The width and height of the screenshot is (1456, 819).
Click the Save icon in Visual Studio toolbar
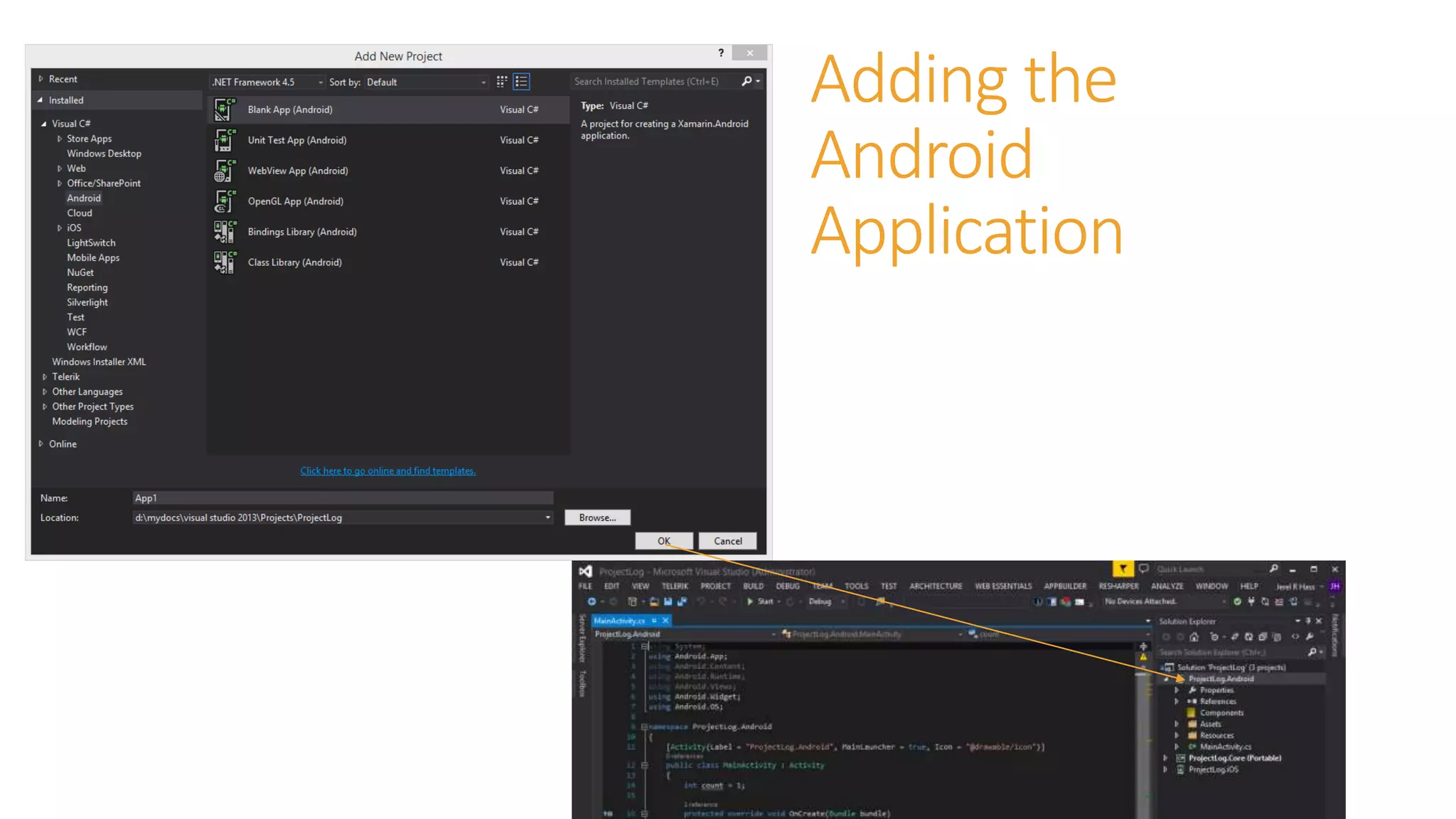(x=668, y=601)
